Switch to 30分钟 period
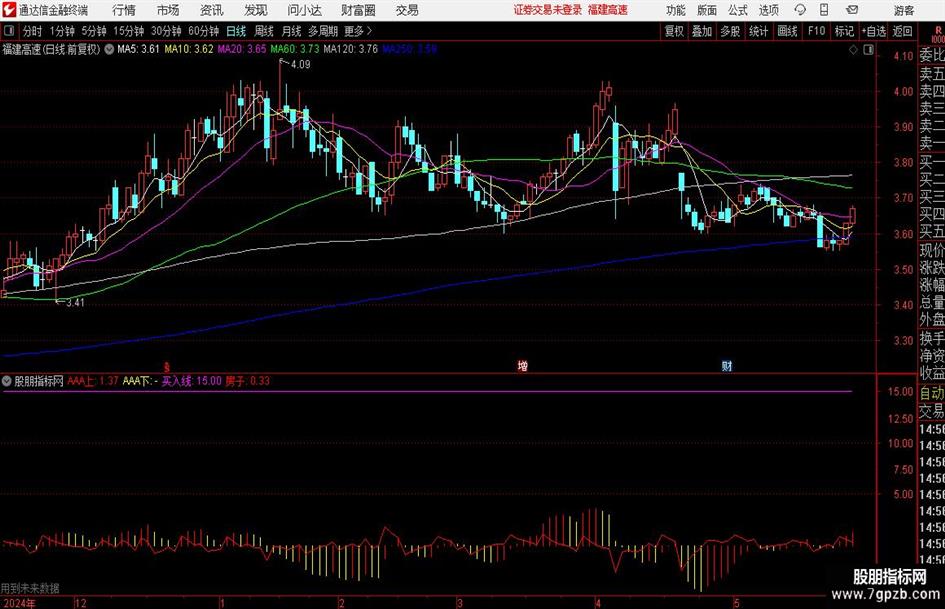 coord(166,31)
